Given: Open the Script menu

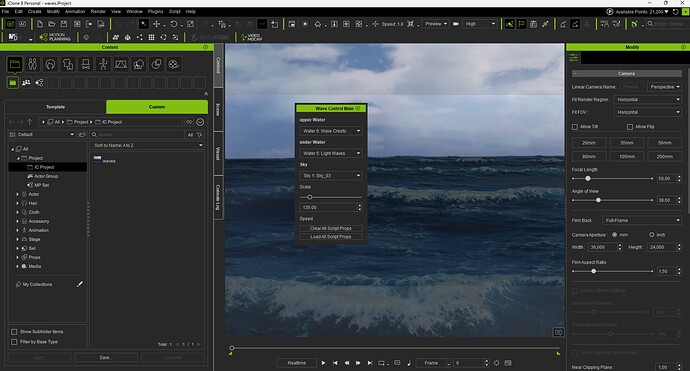Looking at the screenshot, I should [175, 11].
